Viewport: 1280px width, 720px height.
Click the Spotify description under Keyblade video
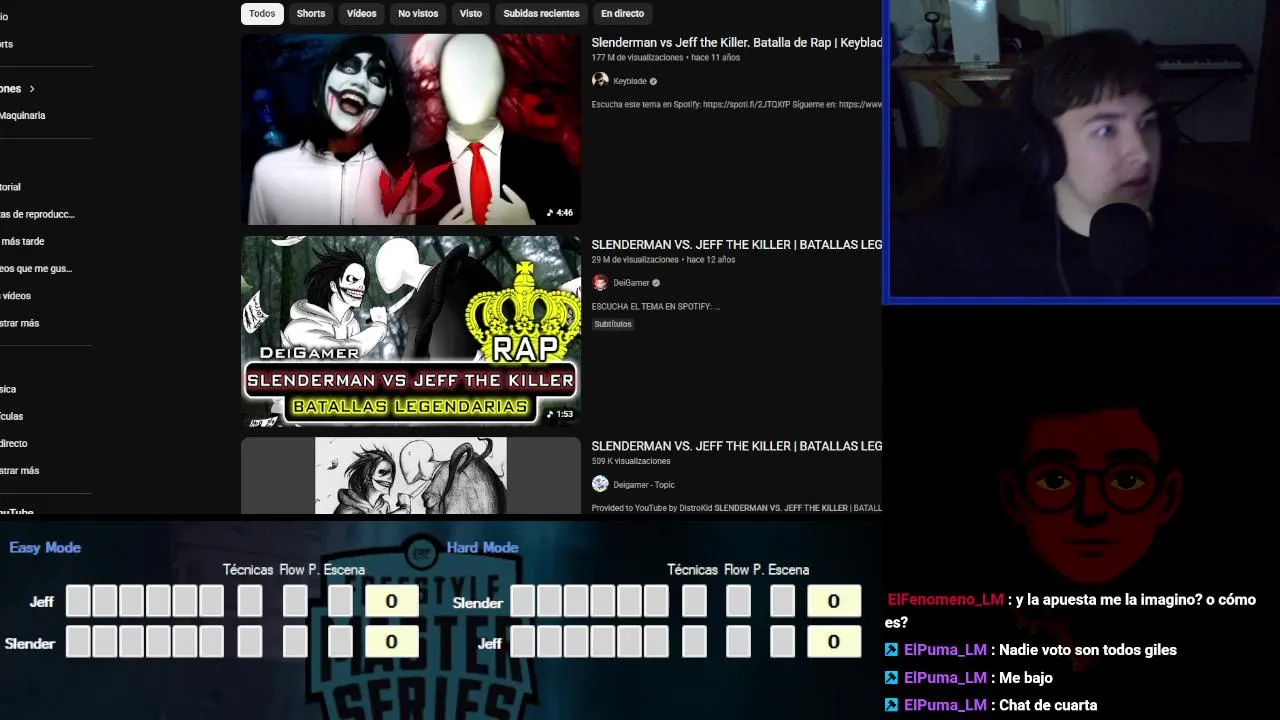[736, 104]
